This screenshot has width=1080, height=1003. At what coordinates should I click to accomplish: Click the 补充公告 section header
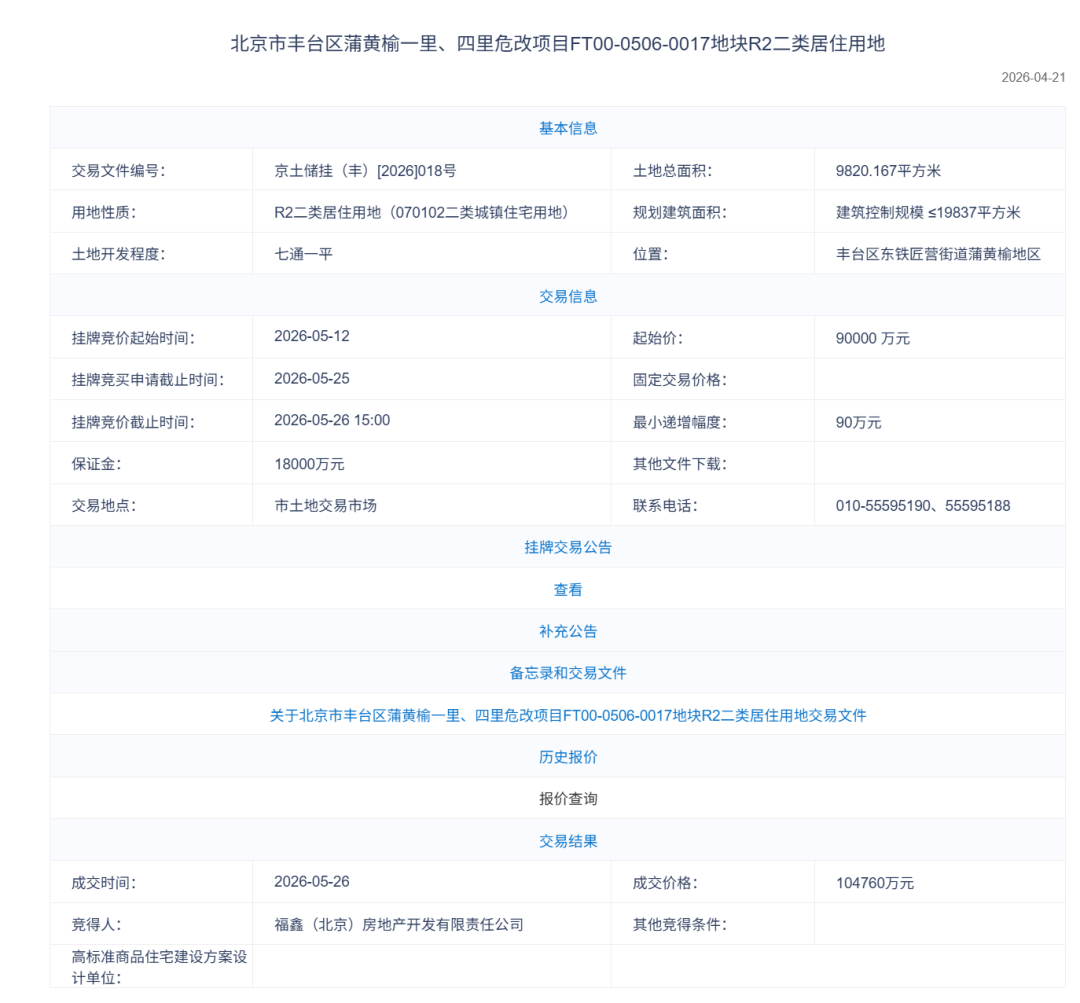pyautogui.click(x=568, y=631)
